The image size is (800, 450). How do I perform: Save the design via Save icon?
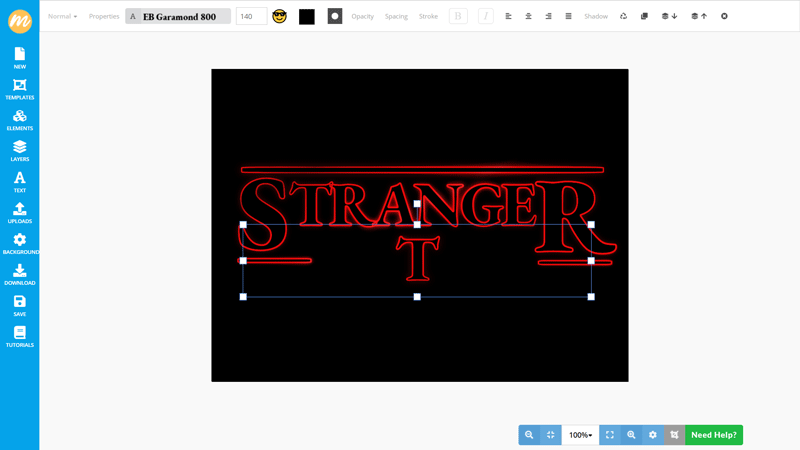click(x=19, y=306)
